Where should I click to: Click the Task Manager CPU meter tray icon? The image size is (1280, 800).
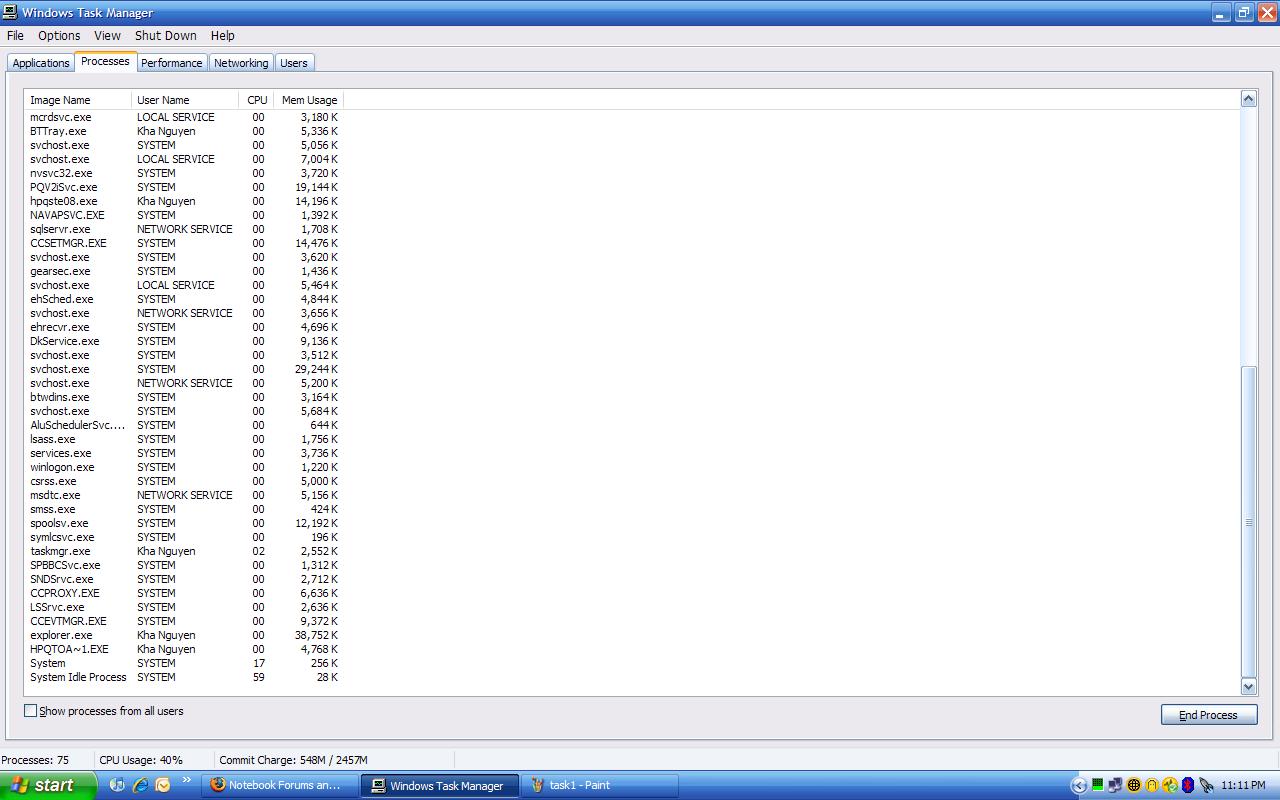(x=1097, y=785)
